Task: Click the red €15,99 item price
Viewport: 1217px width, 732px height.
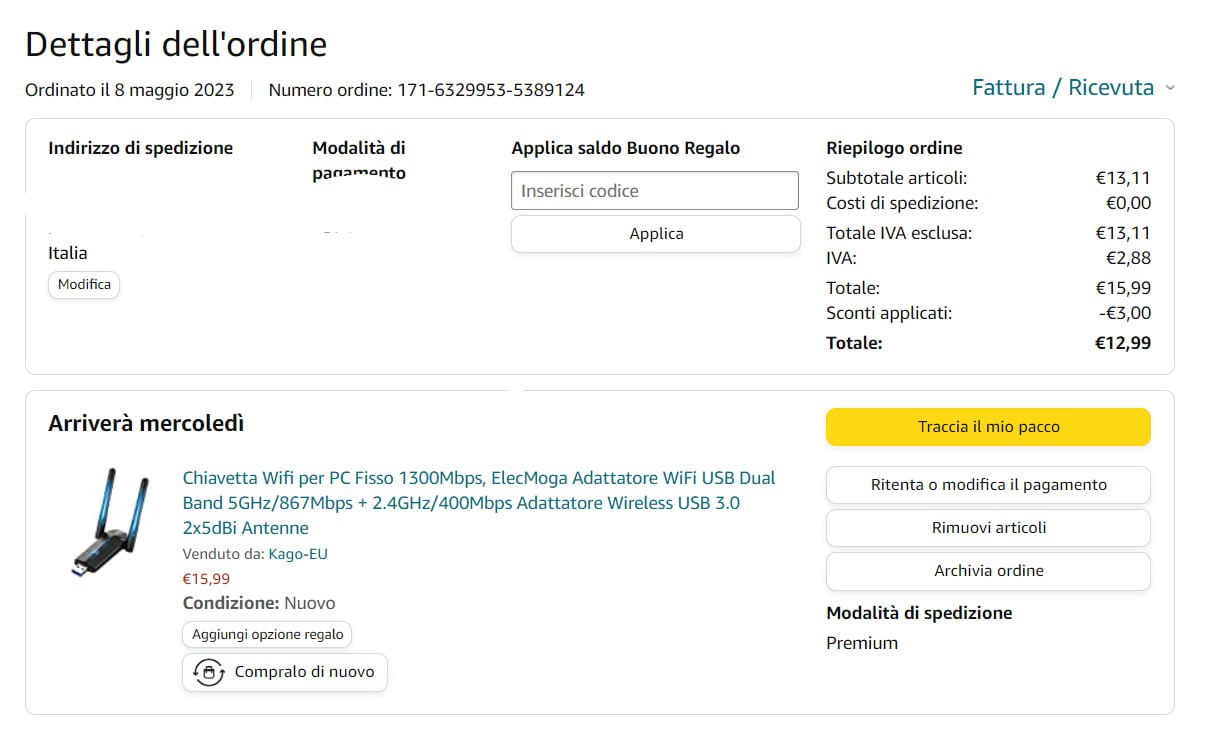Action: click(x=206, y=578)
